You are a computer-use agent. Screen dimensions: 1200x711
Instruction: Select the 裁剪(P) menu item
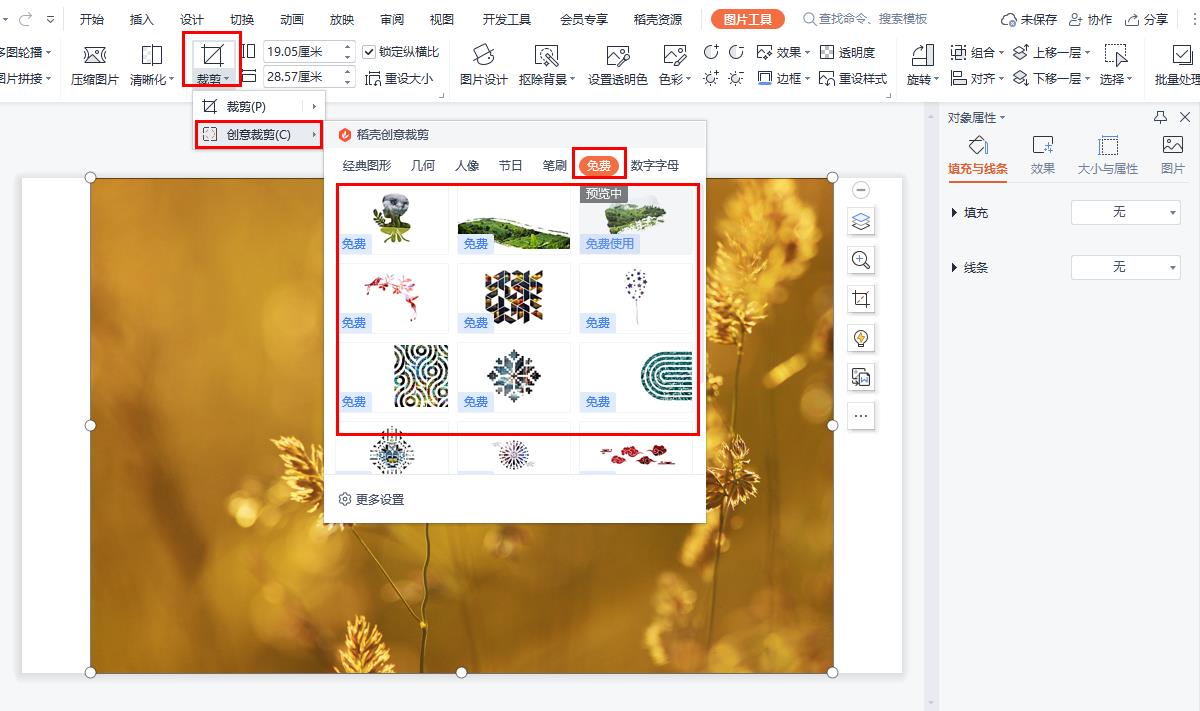pos(257,106)
